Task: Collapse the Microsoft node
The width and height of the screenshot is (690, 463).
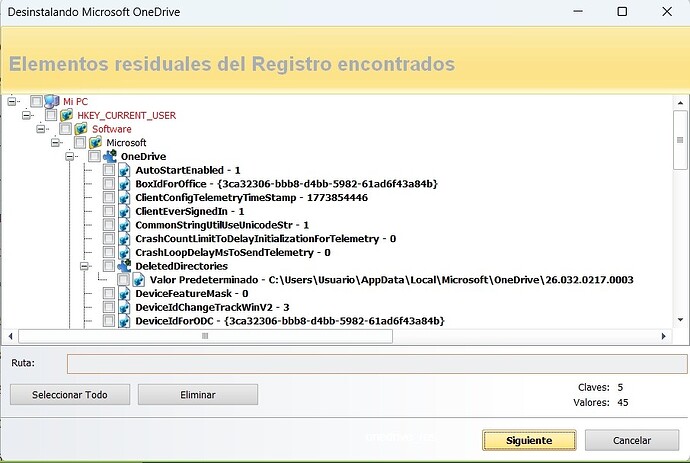Action: click(55, 142)
